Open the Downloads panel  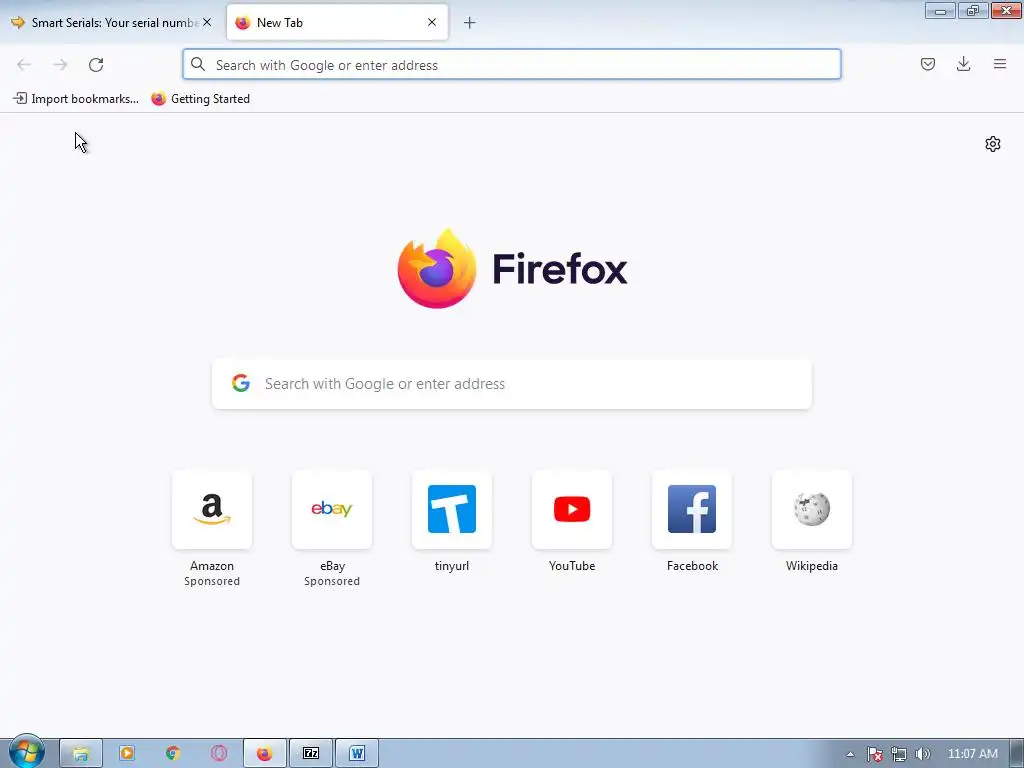963,64
